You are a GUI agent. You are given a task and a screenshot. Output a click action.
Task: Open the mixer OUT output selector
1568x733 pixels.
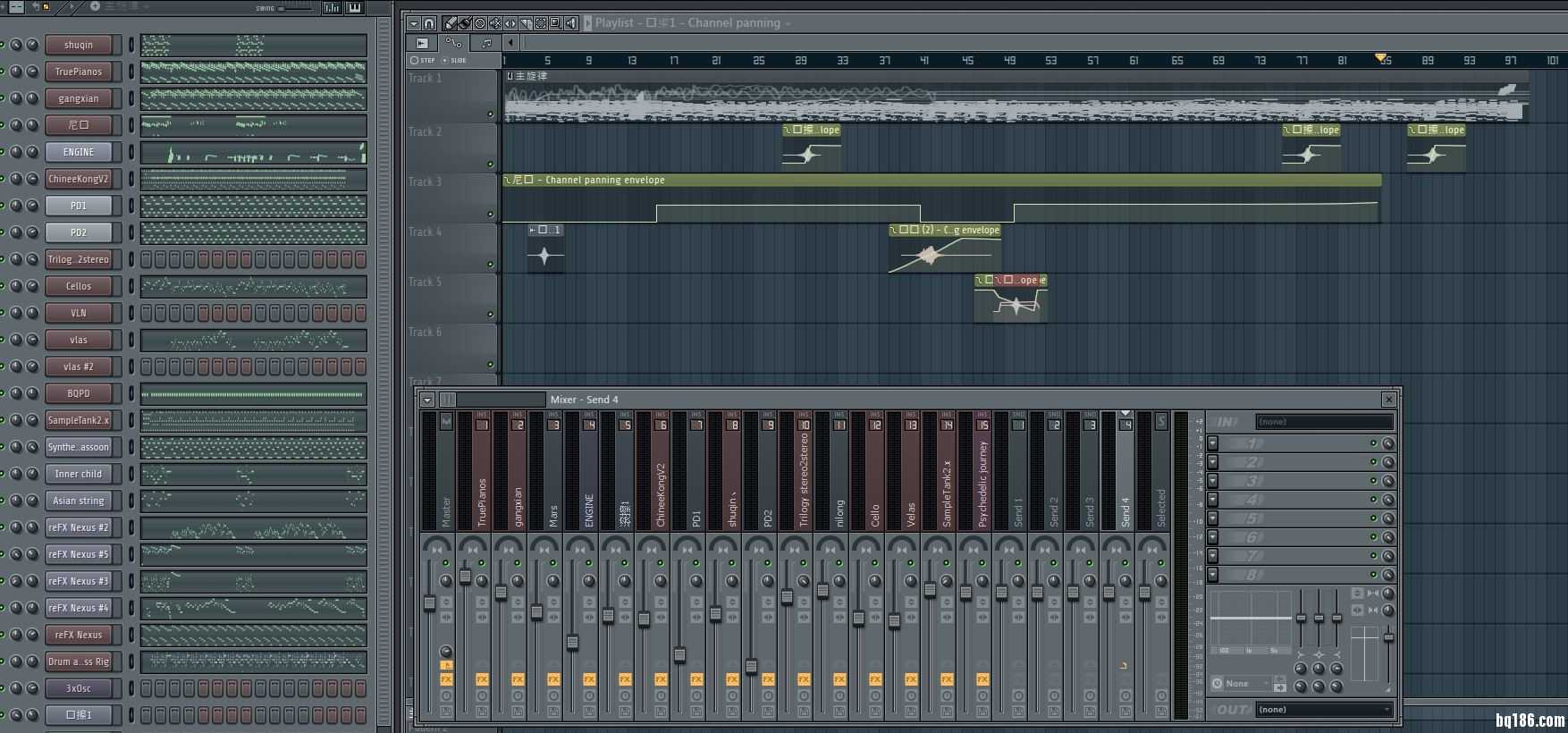tap(1325, 710)
